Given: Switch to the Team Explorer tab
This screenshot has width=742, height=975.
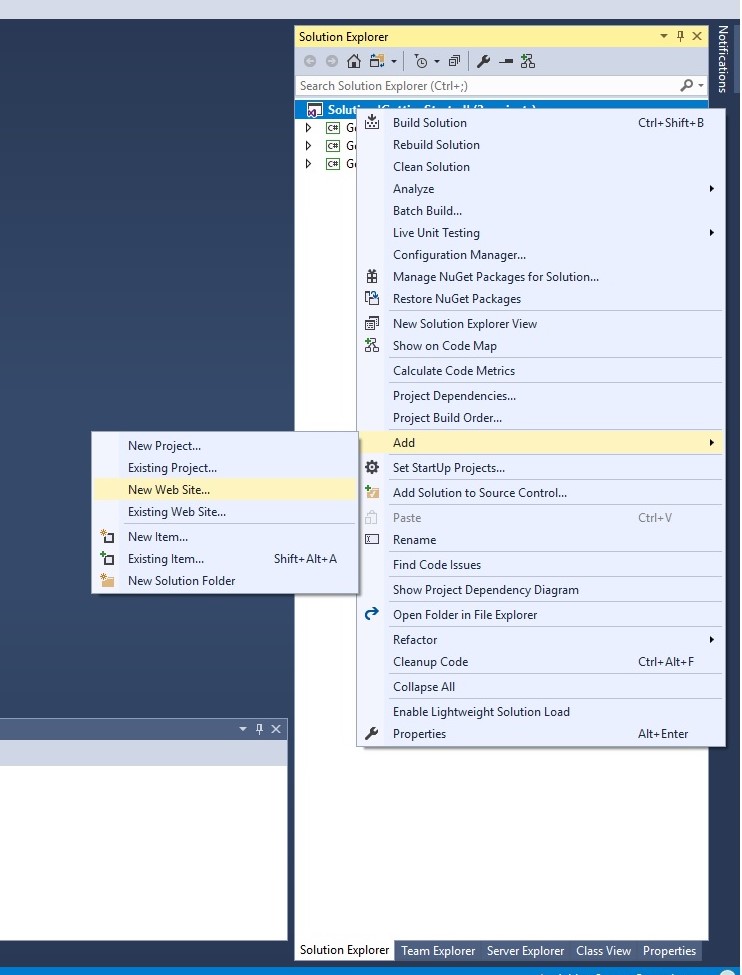Looking at the screenshot, I should [438, 951].
